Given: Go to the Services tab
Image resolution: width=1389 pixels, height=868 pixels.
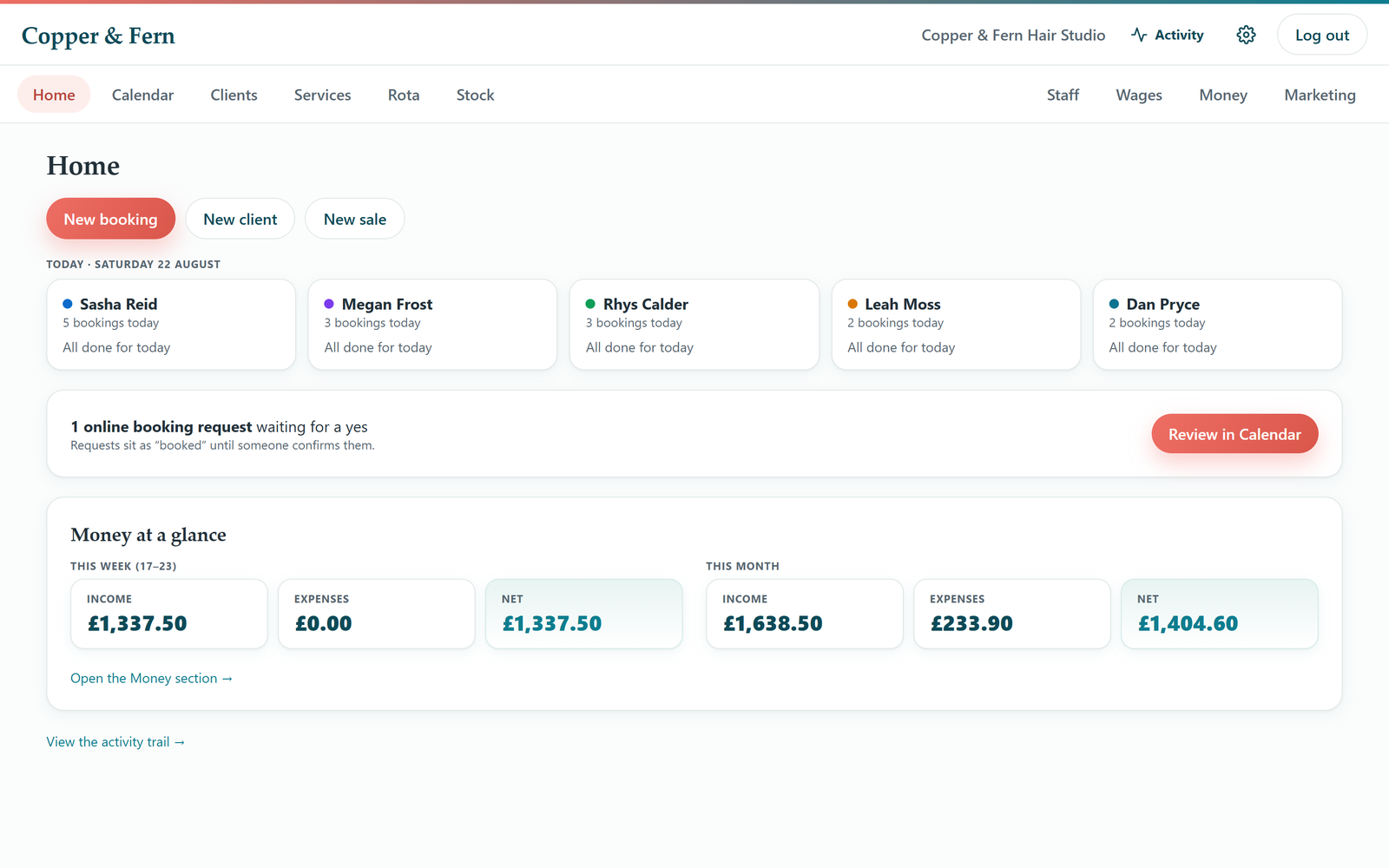Looking at the screenshot, I should pos(323,95).
